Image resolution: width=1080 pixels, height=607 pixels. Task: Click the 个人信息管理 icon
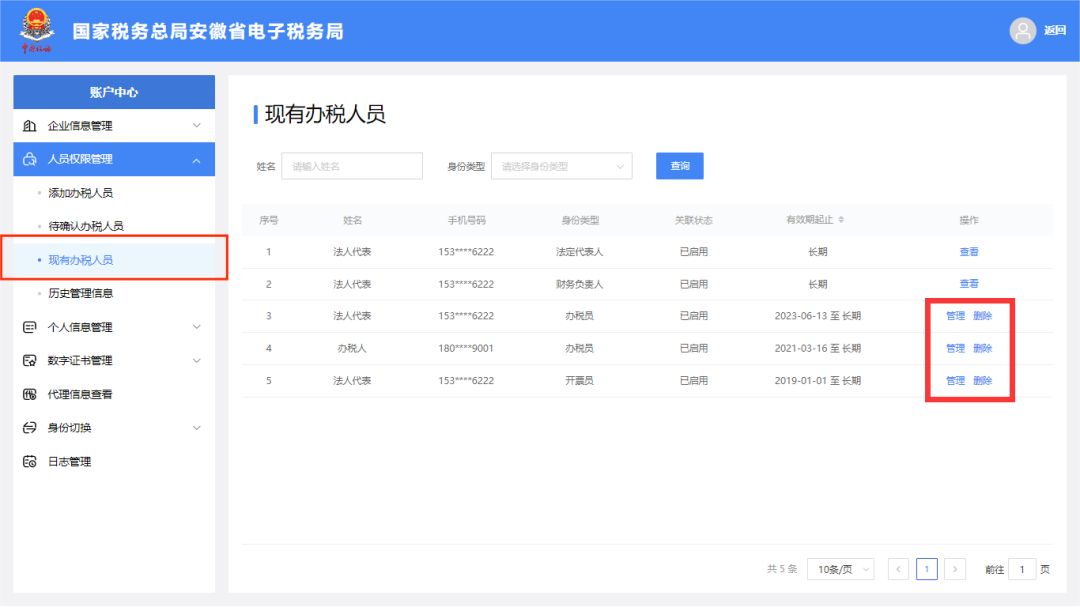click(x=30, y=327)
